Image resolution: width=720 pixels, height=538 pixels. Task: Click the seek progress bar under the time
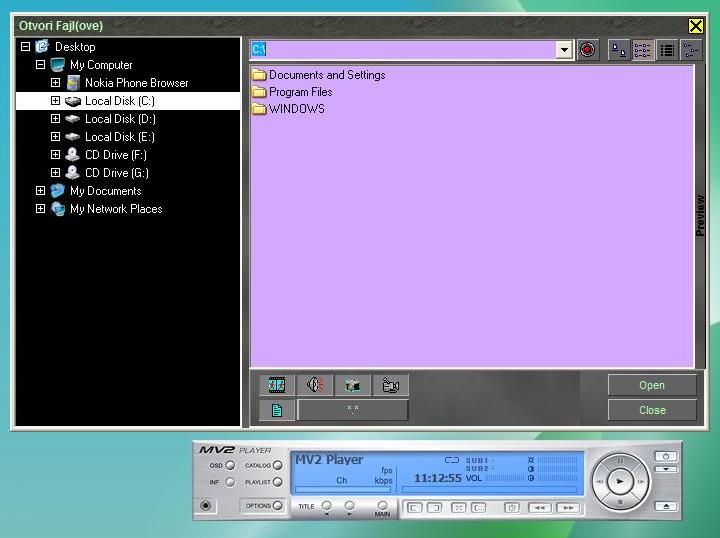(489, 490)
